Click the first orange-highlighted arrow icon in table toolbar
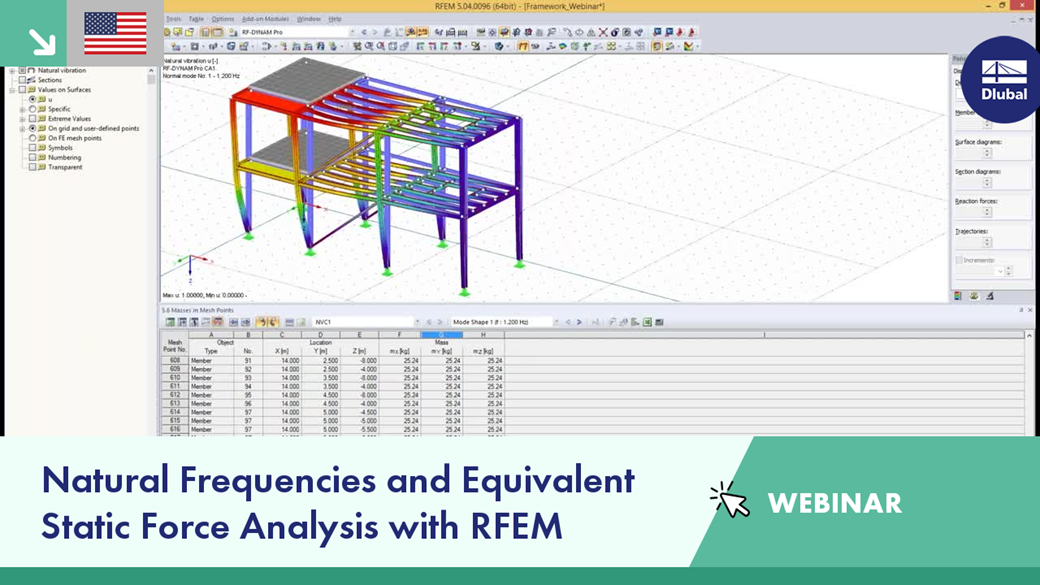1040x585 pixels. click(x=262, y=322)
